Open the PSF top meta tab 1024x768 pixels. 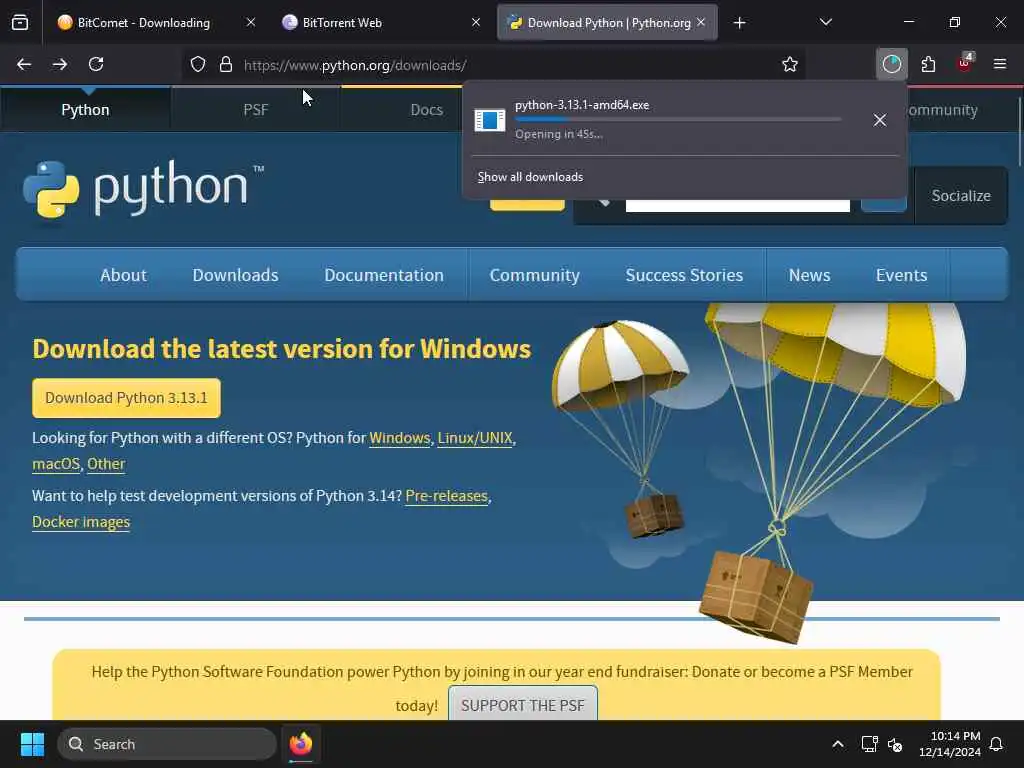click(255, 110)
